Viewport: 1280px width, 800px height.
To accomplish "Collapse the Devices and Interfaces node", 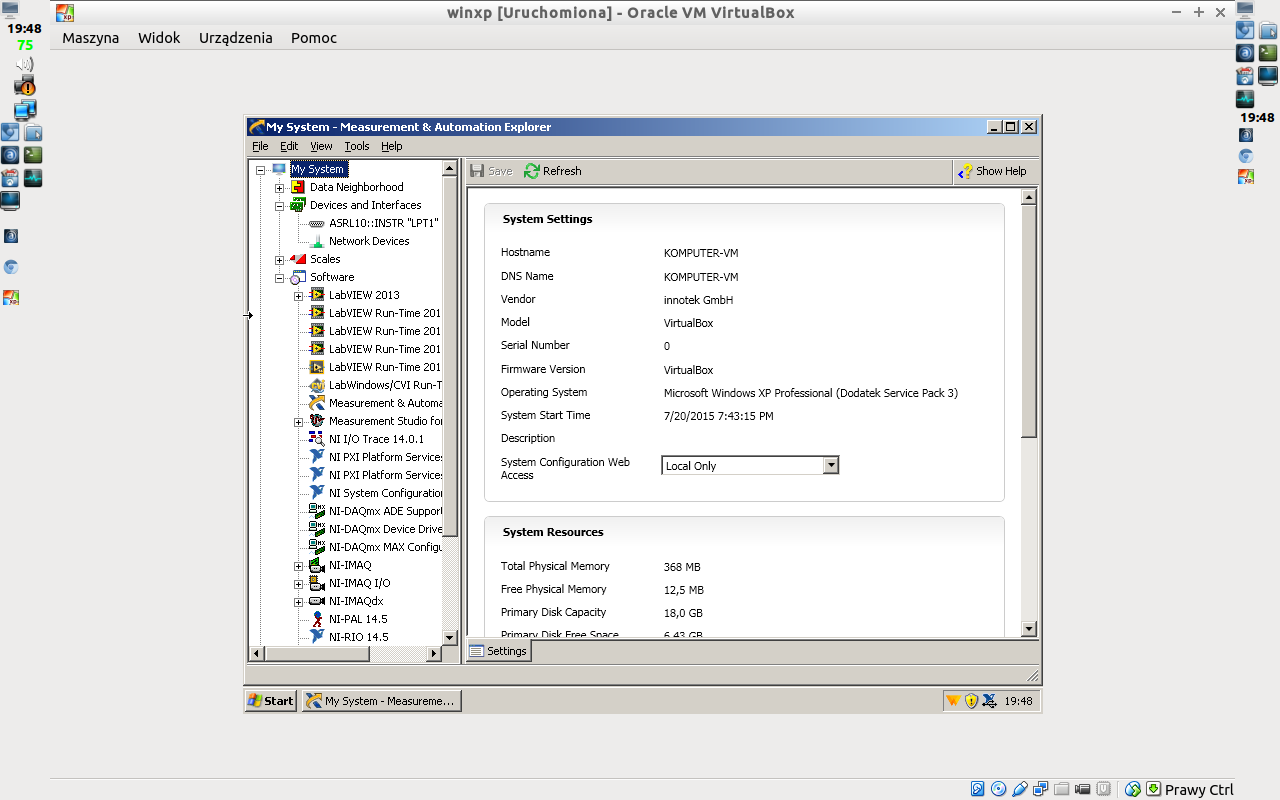I will pos(280,205).
